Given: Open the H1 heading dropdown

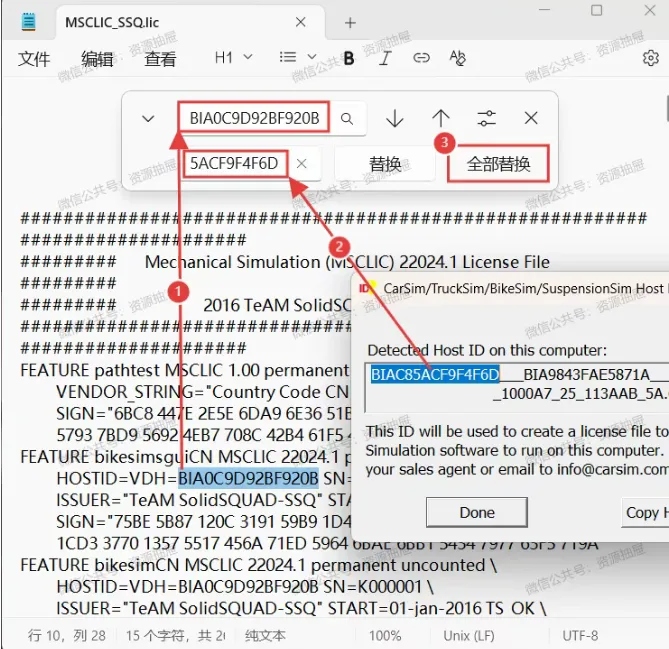Looking at the screenshot, I should (233, 57).
